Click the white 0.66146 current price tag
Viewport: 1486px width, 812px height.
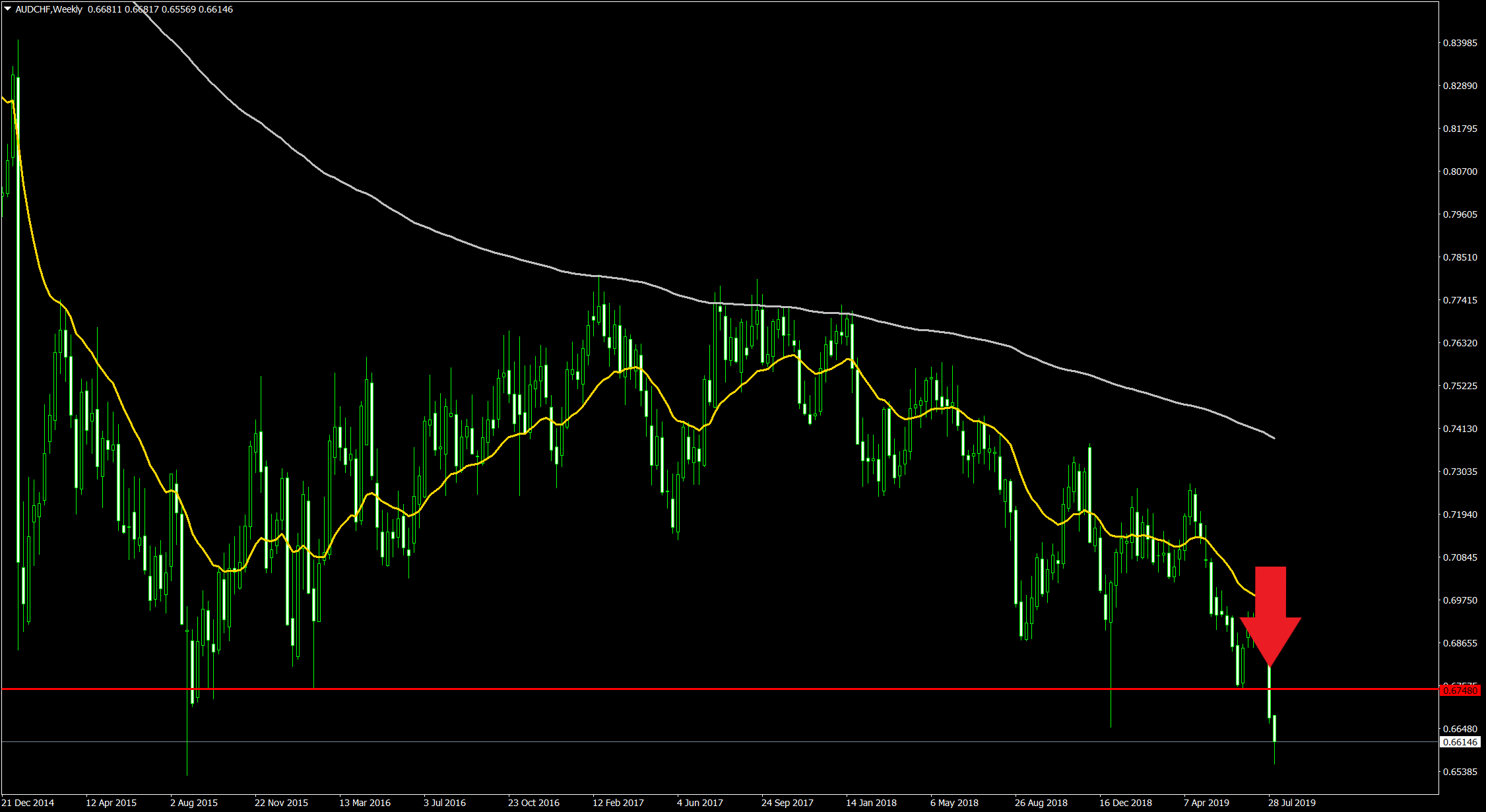1460,742
